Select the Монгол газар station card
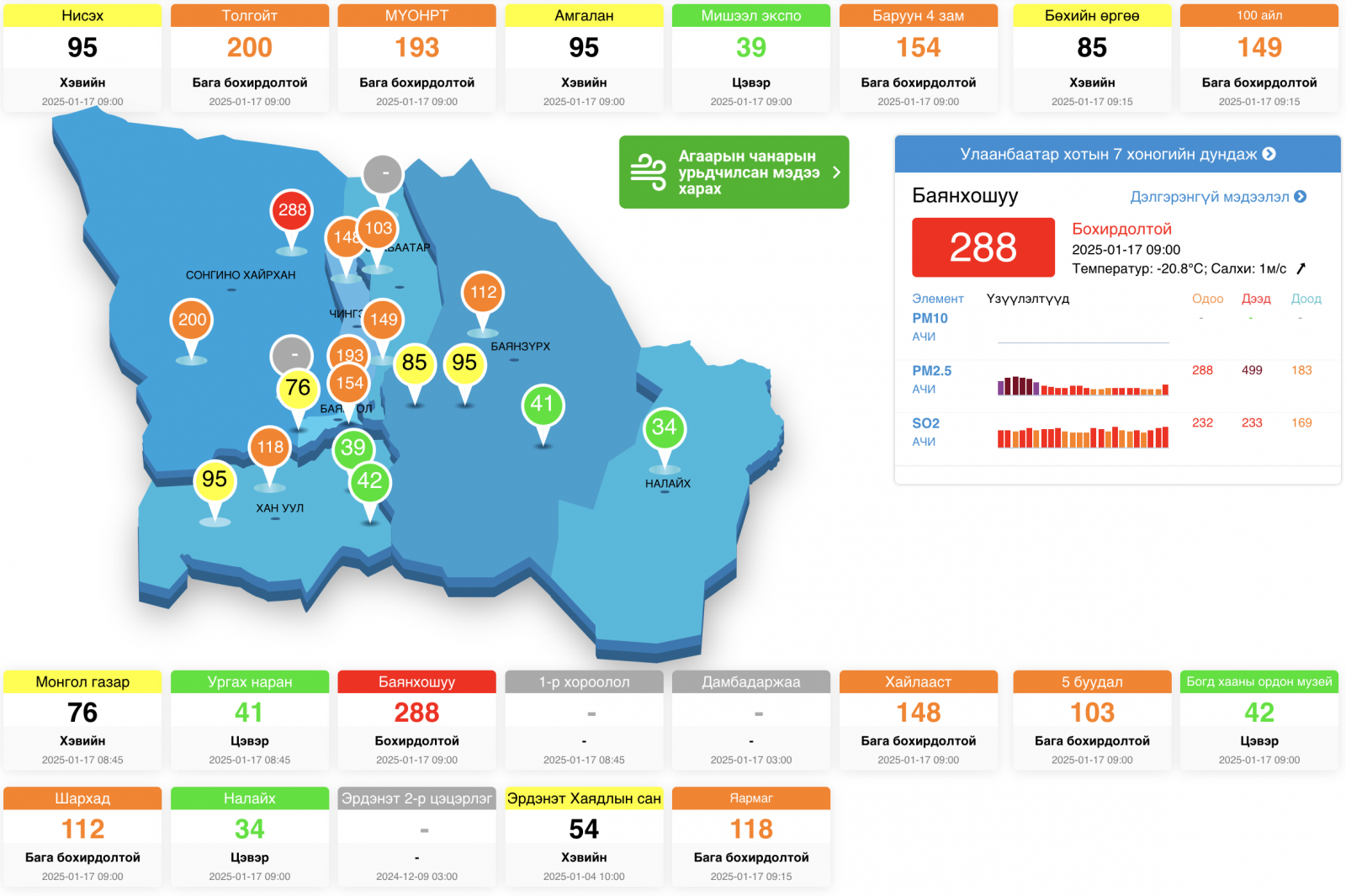This screenshot has width=1346, height=896. pyautogui.click(x=82, y=720)
